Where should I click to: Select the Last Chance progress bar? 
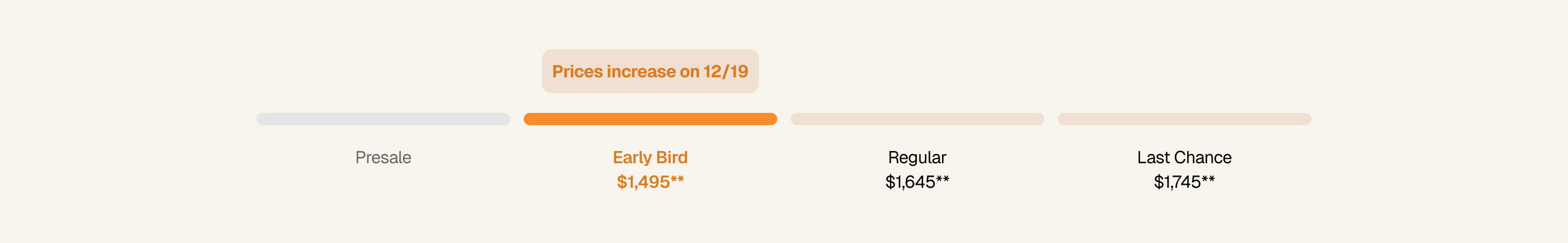click(1185, 119)
